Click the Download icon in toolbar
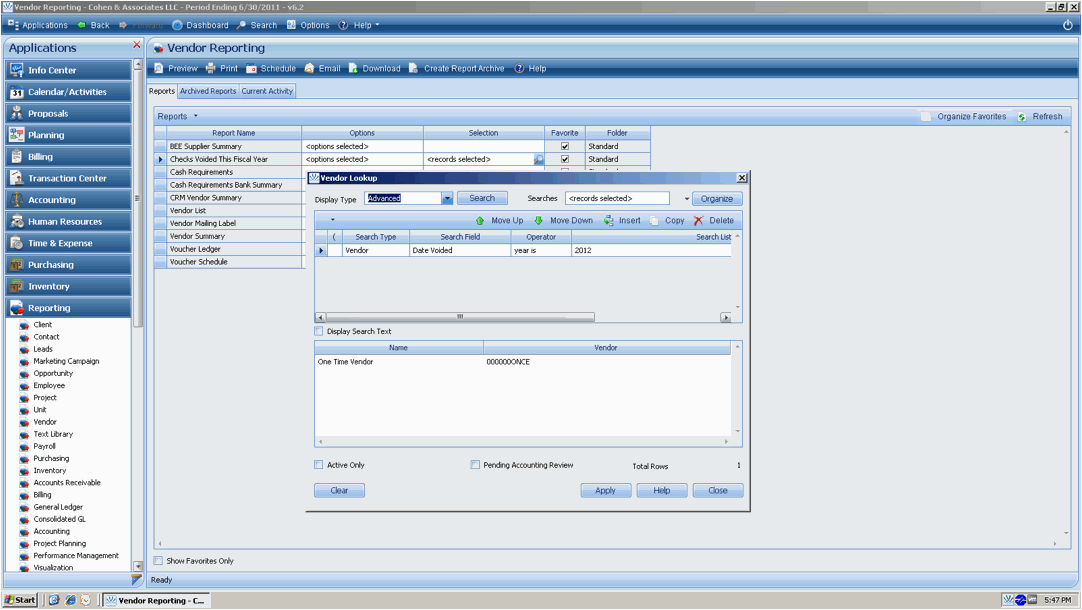Viewport: 1082px width, 610px height. click(353, 69)
